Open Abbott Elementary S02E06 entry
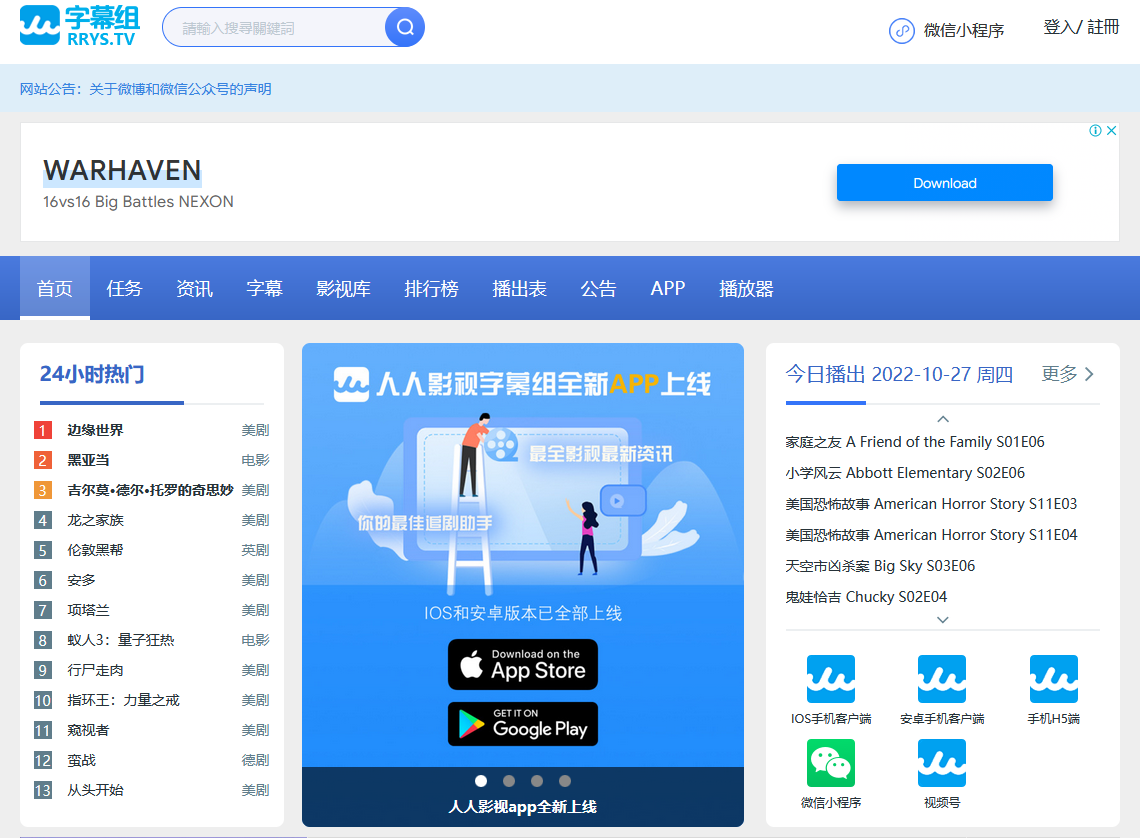This screenshot has height=838, width=1140. 905,473
